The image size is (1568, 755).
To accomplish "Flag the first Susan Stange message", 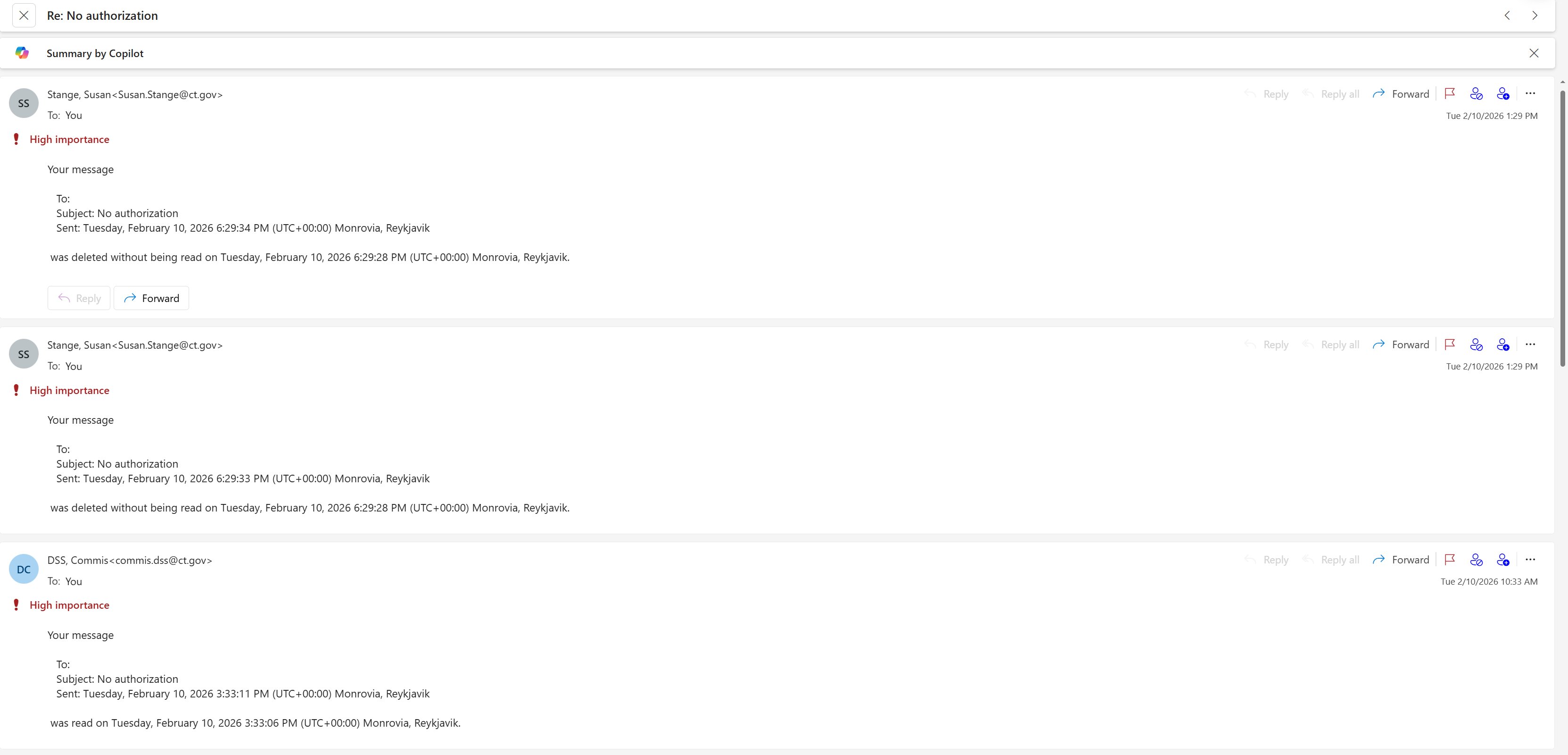I will [x=1450, y=94].
